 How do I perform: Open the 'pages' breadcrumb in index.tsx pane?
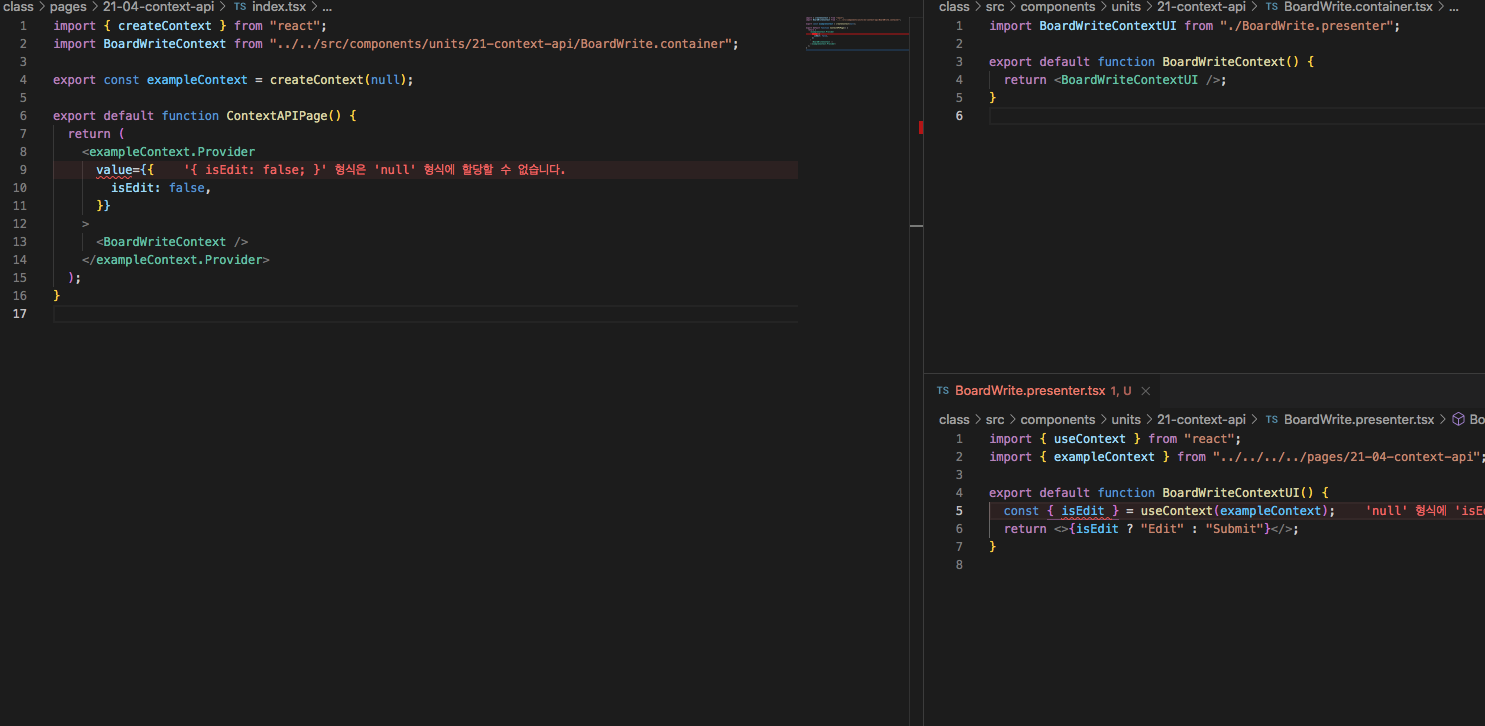[68, 7]
